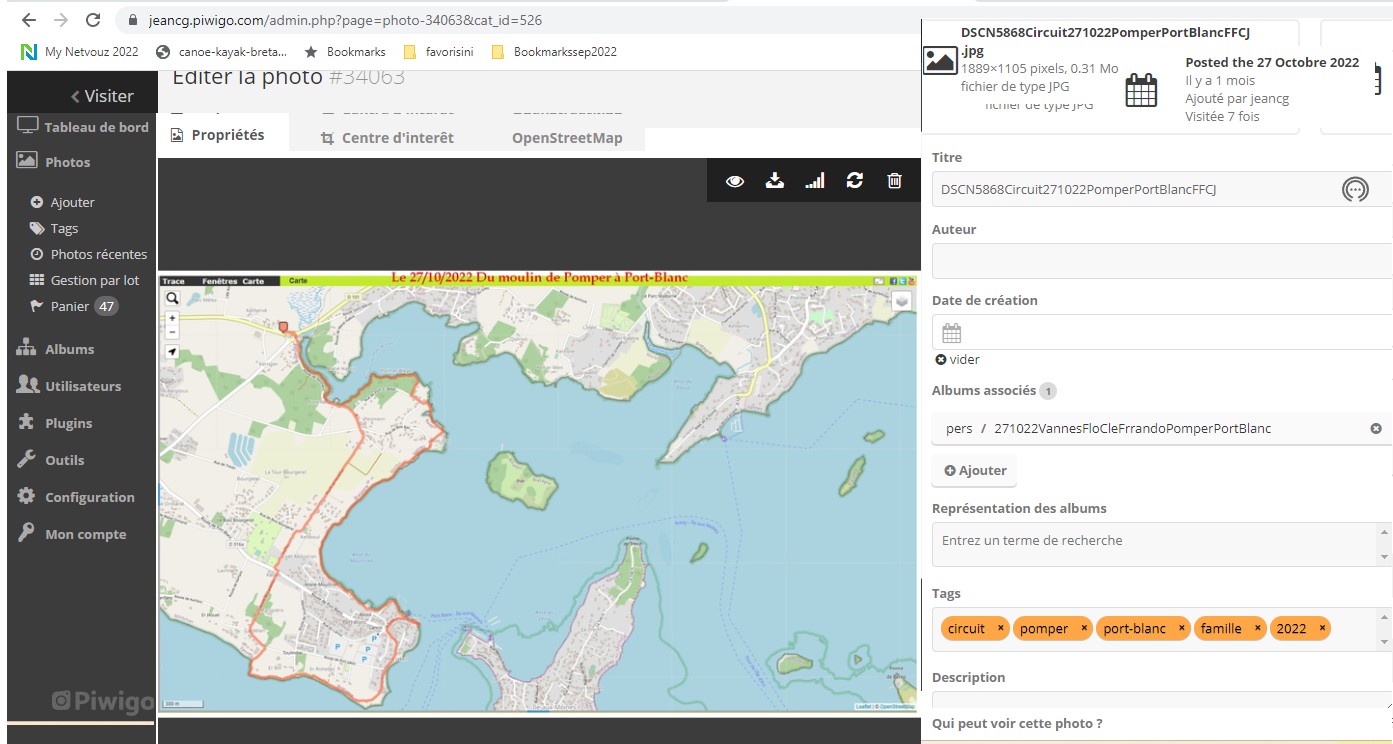
Task: Click the synchronize refresh icon above photo
Action: click(854, 181)
